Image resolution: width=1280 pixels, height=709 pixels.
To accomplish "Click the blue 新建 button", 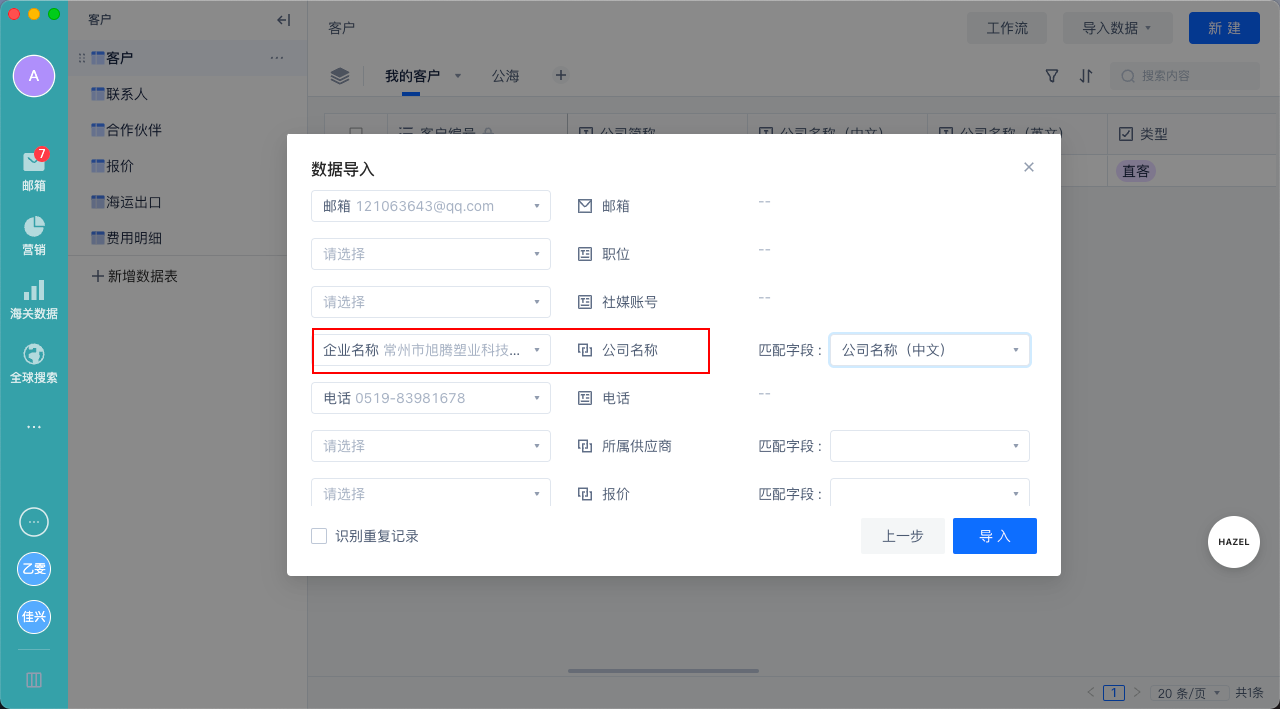I will [1224, 28].
